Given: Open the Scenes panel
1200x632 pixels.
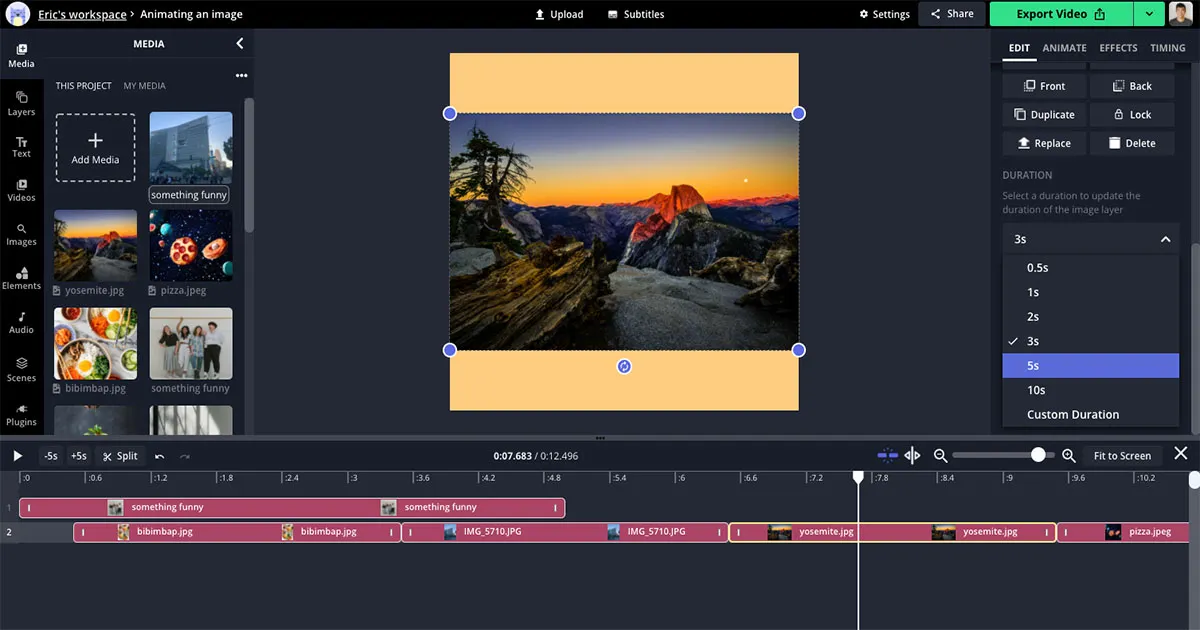Looking at the screenshot, I should pos(21,368).
